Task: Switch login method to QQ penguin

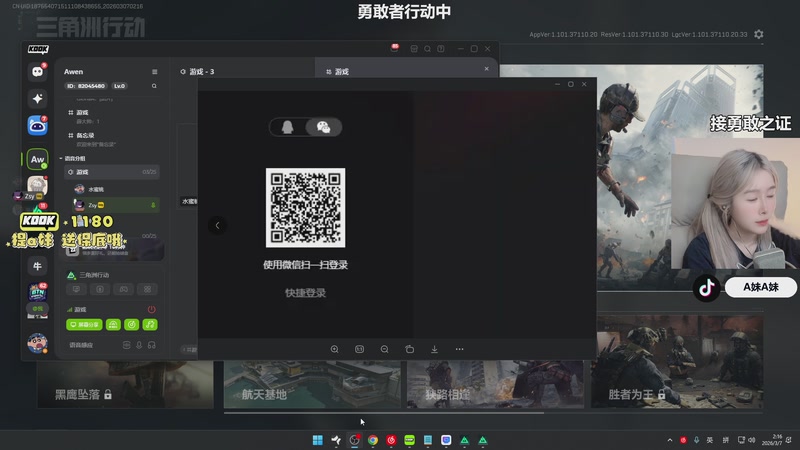Action: (x=288, y=127)
